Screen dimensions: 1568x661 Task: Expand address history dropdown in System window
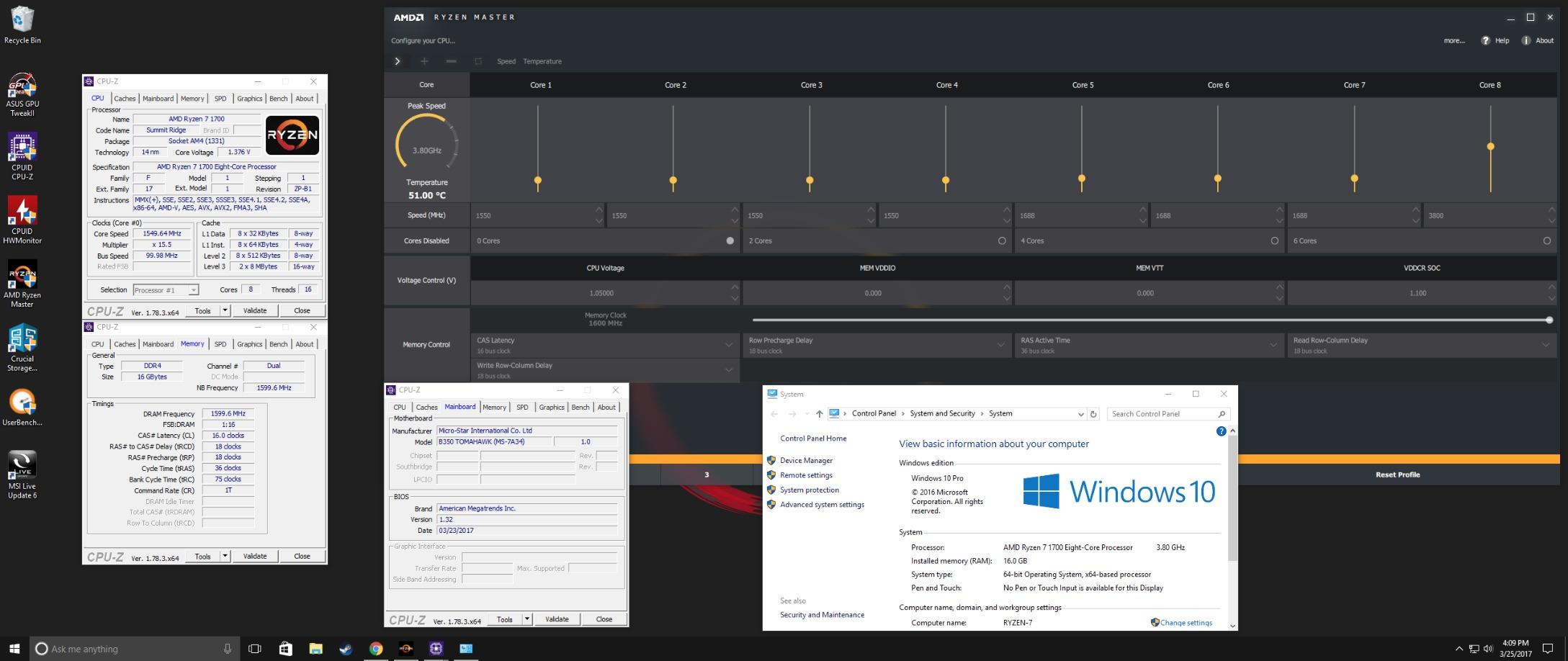[1080, 414]
